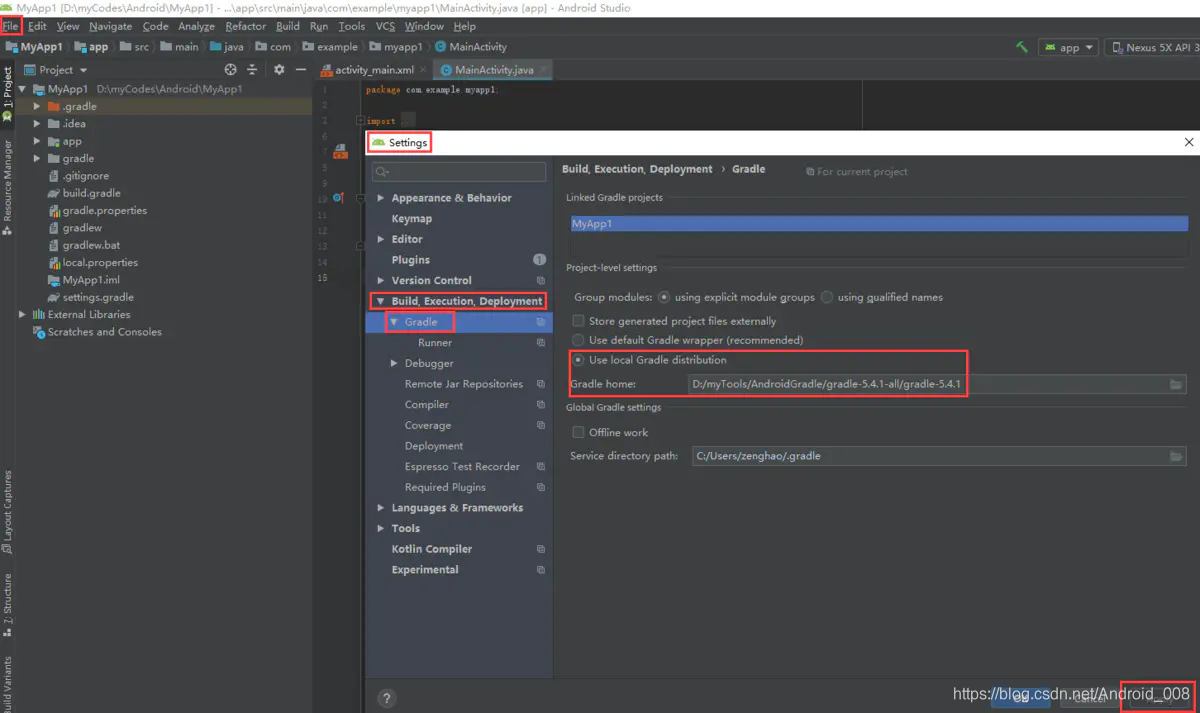The height and width of the screenshot is (713, 1200).
Task: Click the settings.gradle file icon
Action: click(54, 297)
